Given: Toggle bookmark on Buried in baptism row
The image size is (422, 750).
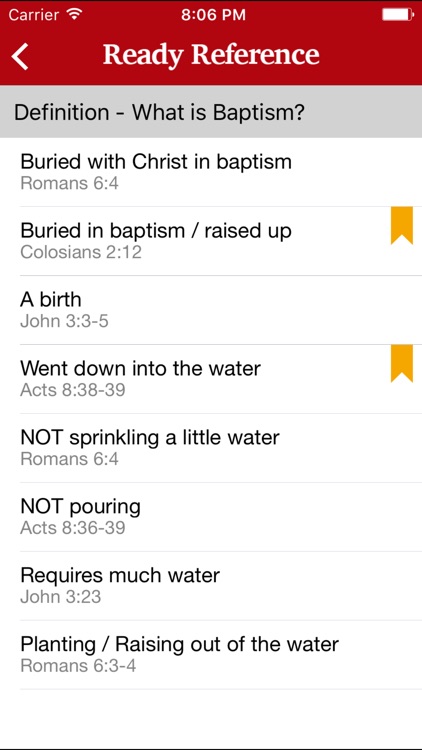Looking at the screenshot, I should pyautogui.click(x=401, y=226).
